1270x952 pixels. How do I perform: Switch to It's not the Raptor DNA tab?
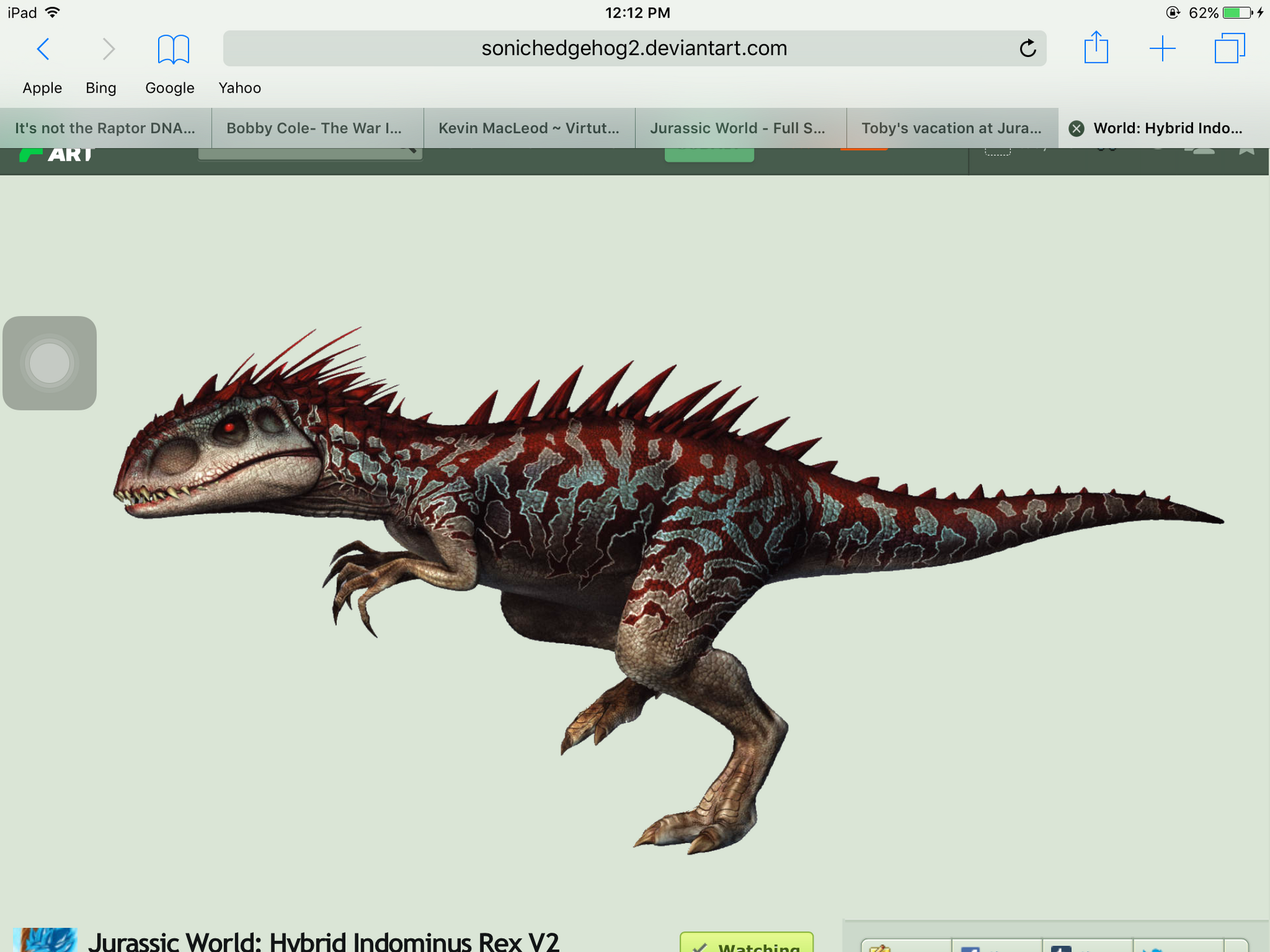tap(105, 128)
